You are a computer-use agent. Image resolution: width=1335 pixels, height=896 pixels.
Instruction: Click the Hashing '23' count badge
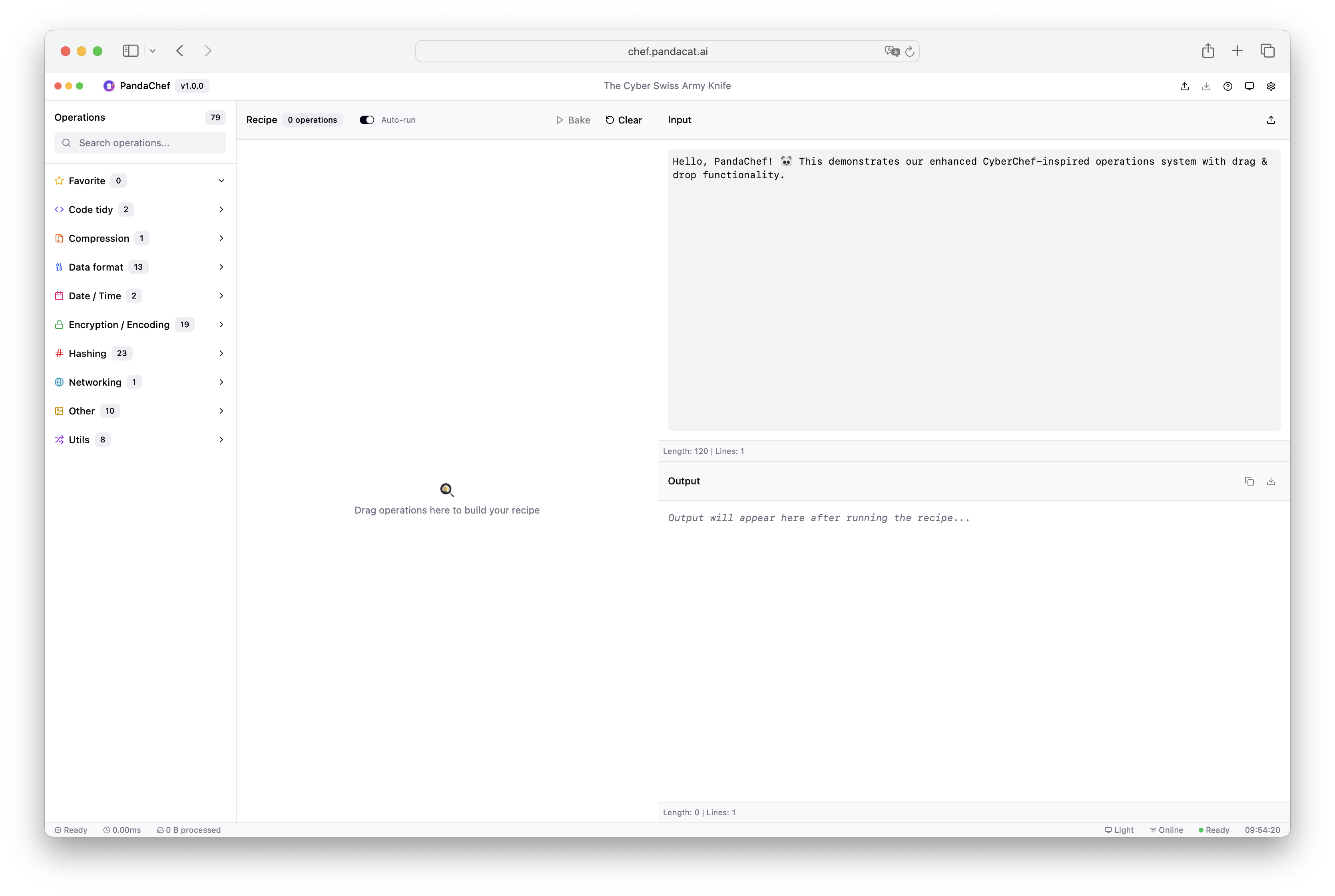(x=122, y=353)
